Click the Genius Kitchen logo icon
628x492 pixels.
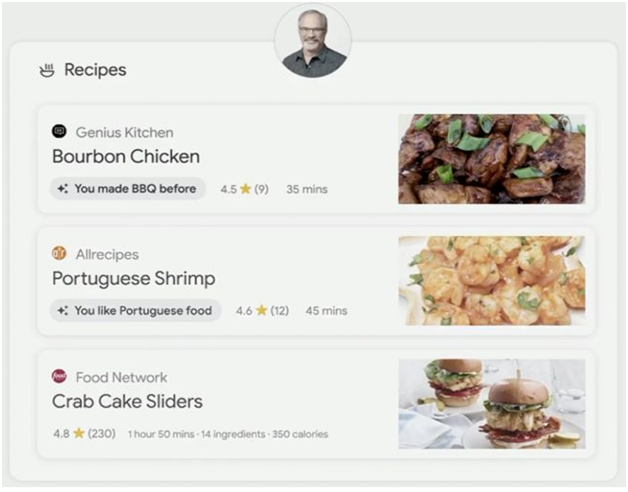tap(59, 131)
